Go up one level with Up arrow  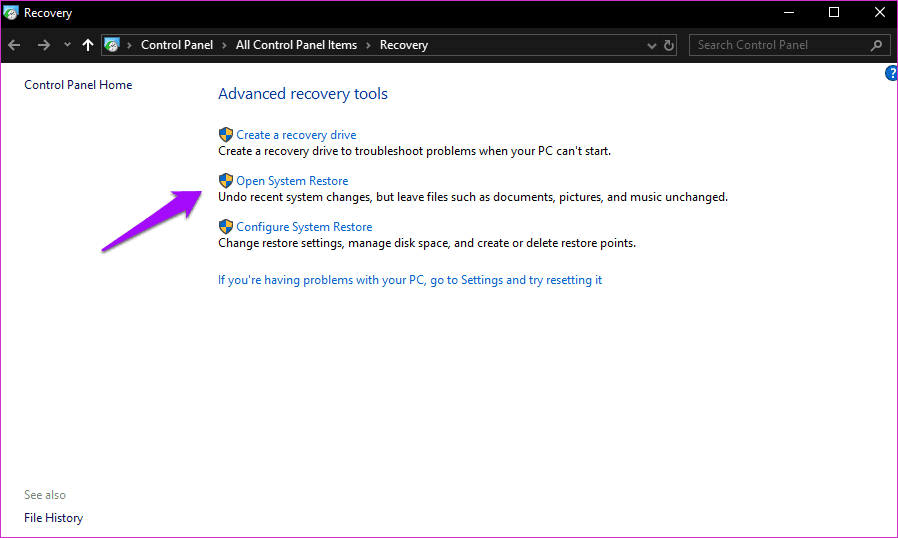88,45
